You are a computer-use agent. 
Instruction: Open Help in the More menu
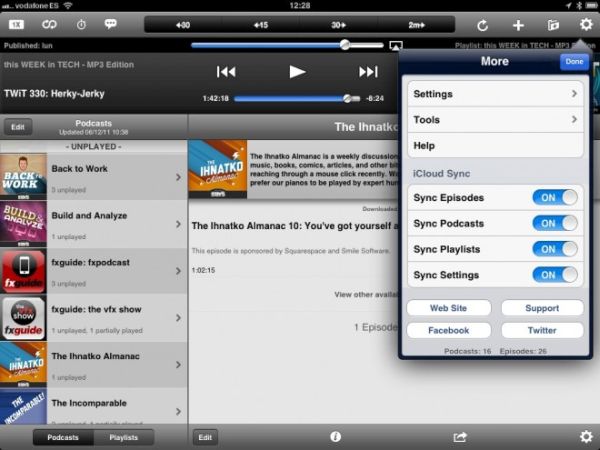pyautogui.click(x=496, y=145)
